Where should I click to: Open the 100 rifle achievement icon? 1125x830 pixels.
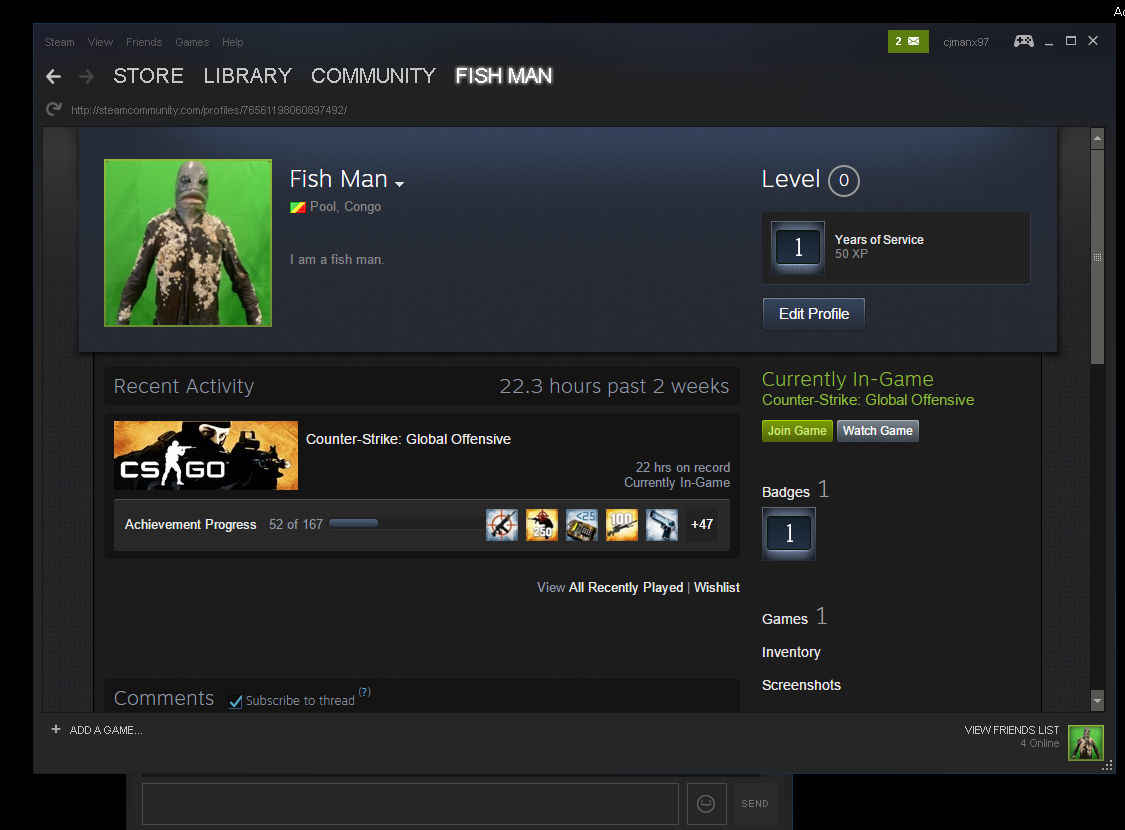pos(622,524)
